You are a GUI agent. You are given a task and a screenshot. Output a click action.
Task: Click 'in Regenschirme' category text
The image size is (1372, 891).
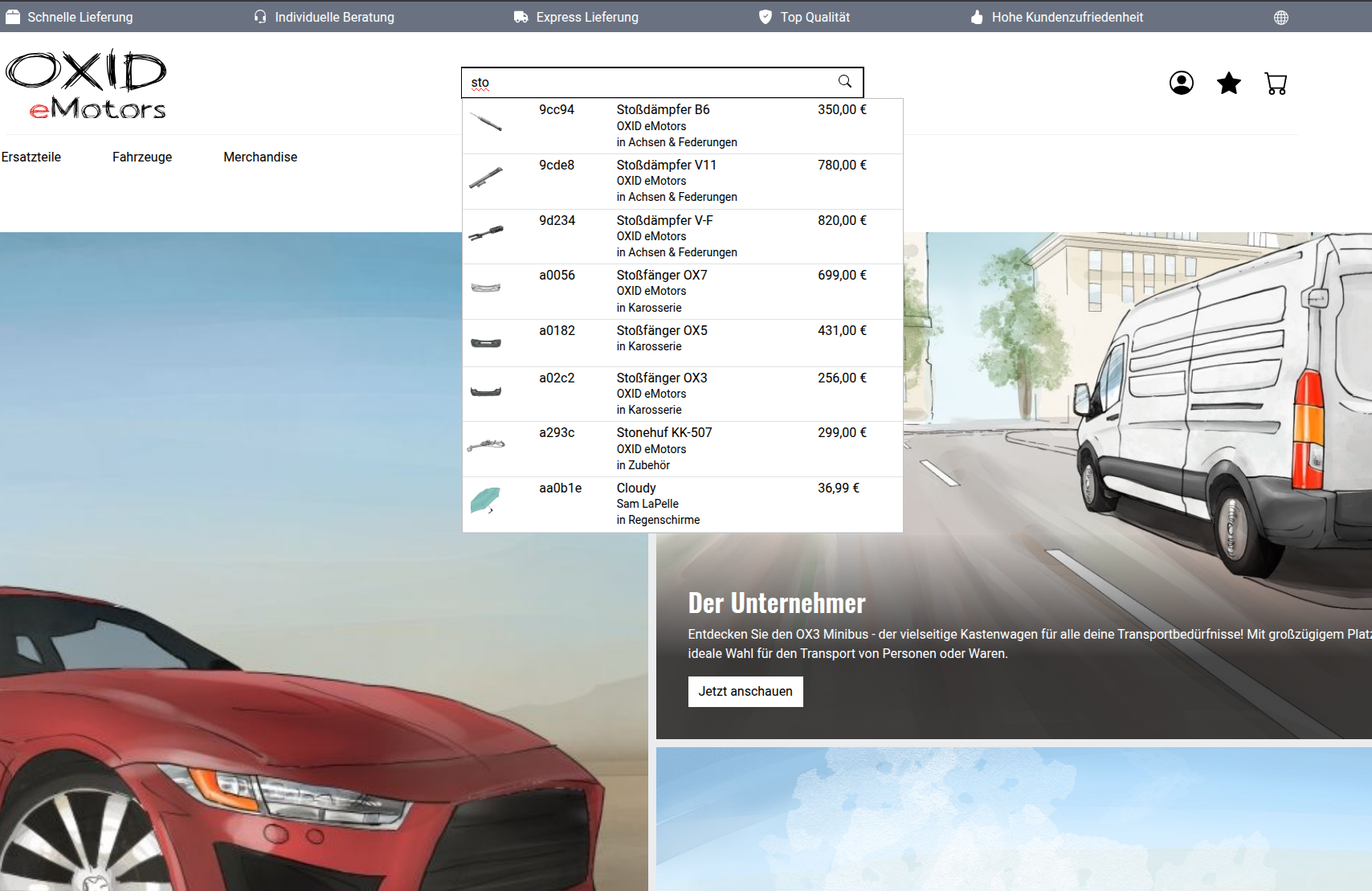coord(658,521)
